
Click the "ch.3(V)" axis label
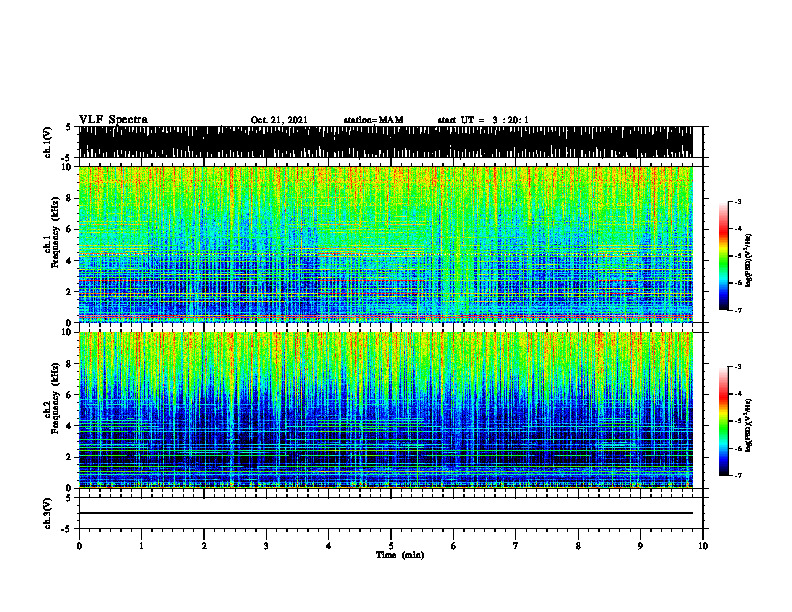pos(48,513)
